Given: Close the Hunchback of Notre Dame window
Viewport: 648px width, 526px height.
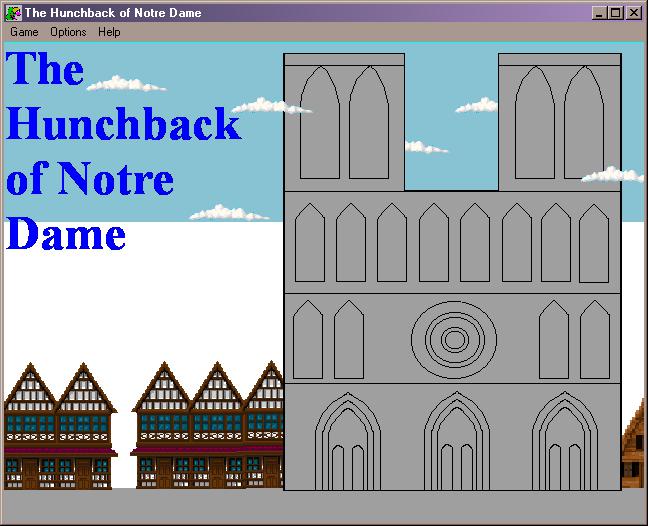Looking at the screenshot, I should (x=634, y=13).
